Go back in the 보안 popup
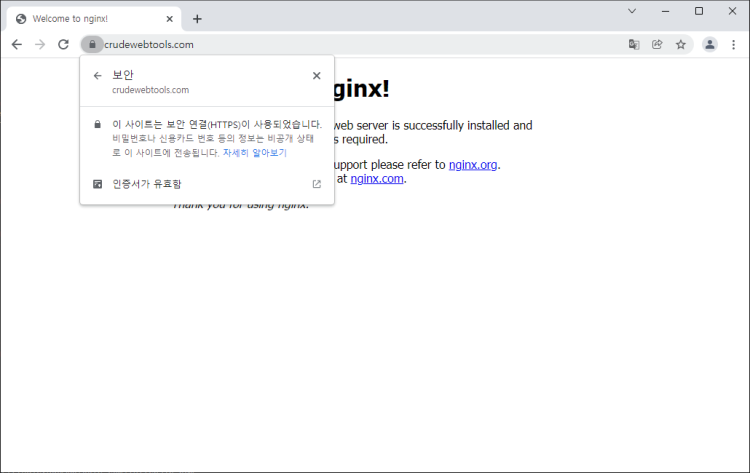Viewport: 750px width, 473px height. 97,75
